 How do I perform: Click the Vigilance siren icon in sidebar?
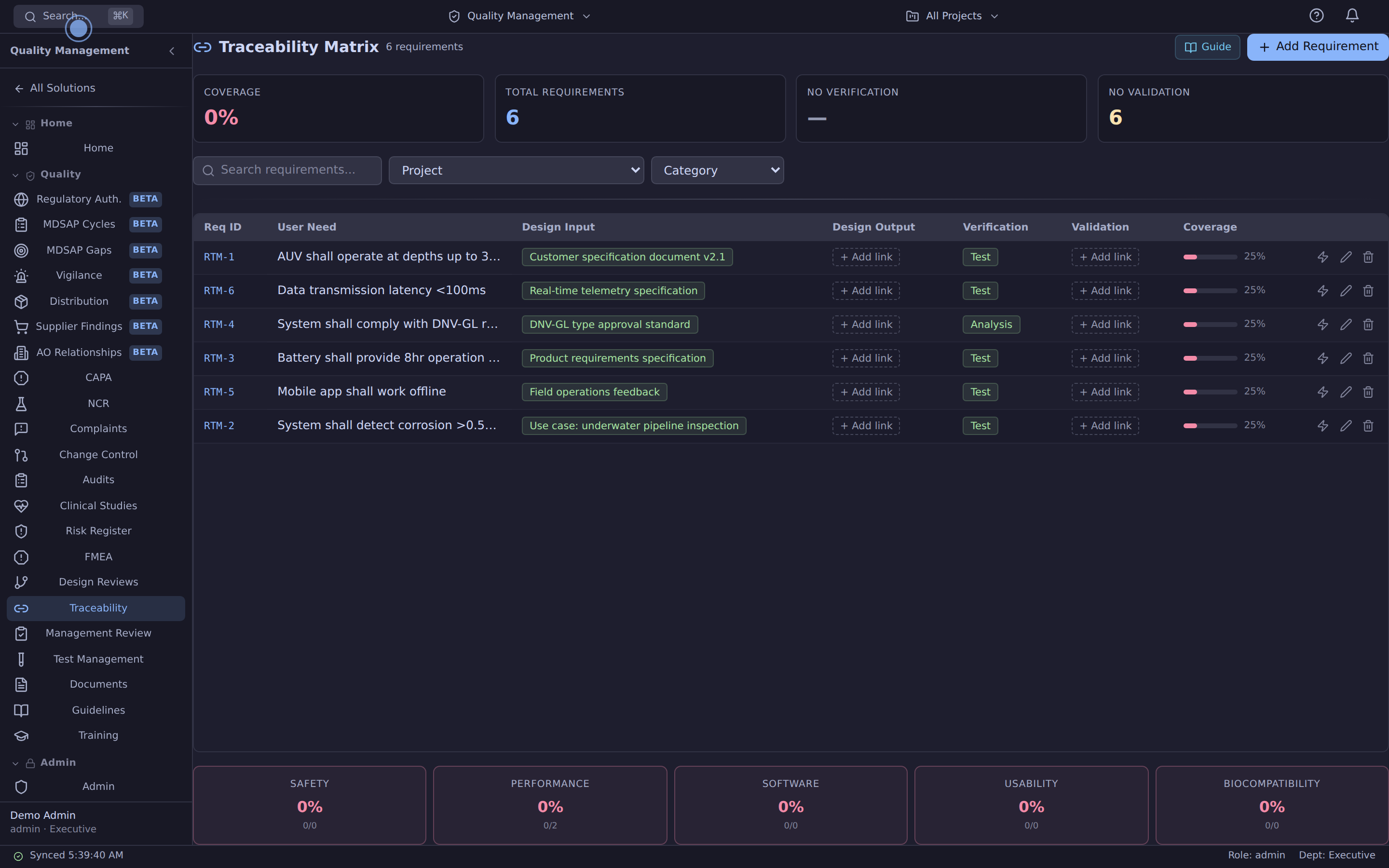21,276
